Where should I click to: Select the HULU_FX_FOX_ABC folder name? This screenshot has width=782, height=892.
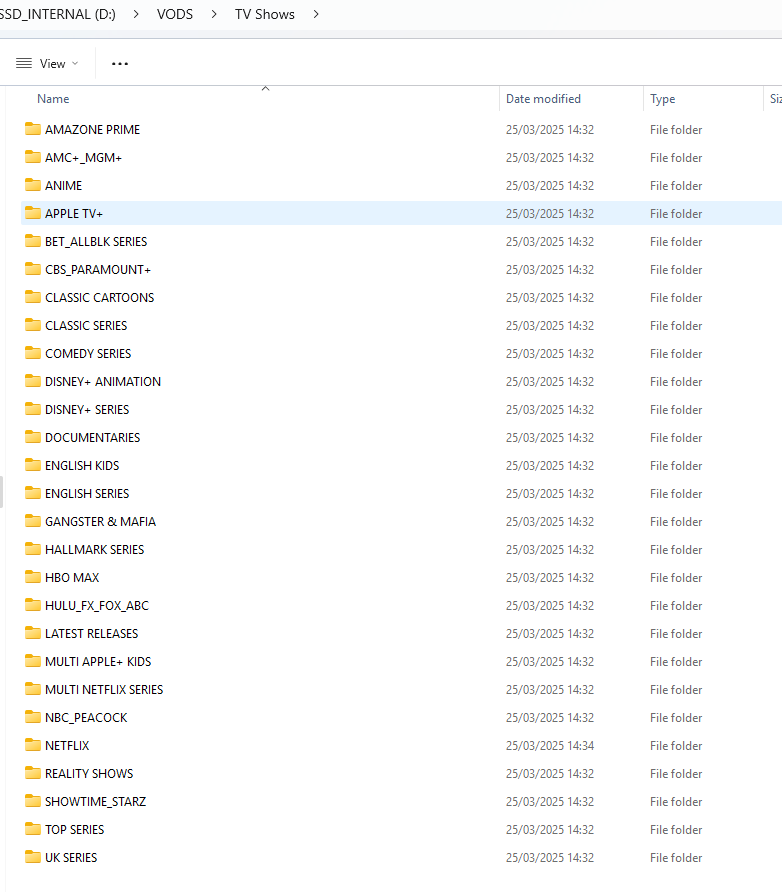point(97,606)
